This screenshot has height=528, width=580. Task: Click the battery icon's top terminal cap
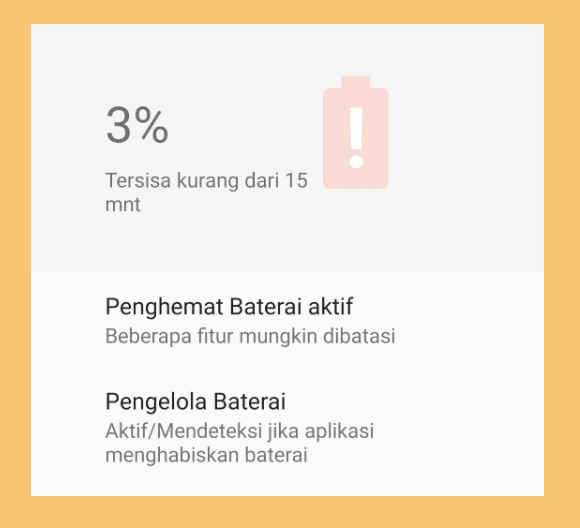(x=355, y=82)
